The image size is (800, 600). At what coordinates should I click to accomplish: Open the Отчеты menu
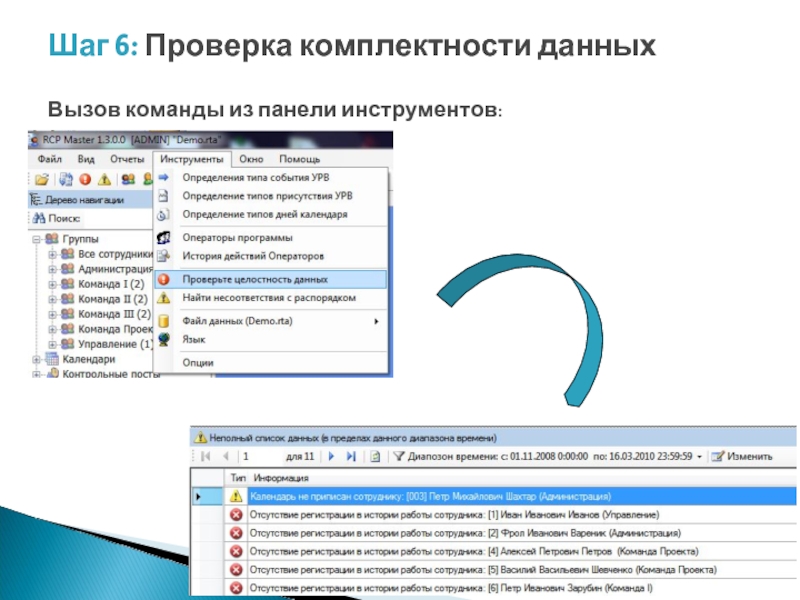click(x=127, y=159)
